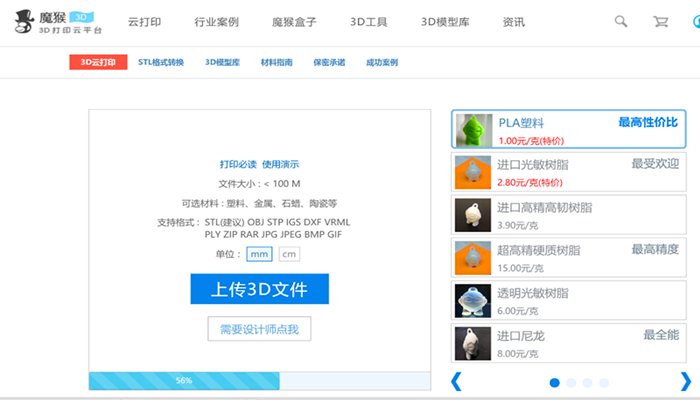Select the first carousel page dot
The width and height of the screenshot is (700, 400).
pyautogui.click(x=555, y=382)
